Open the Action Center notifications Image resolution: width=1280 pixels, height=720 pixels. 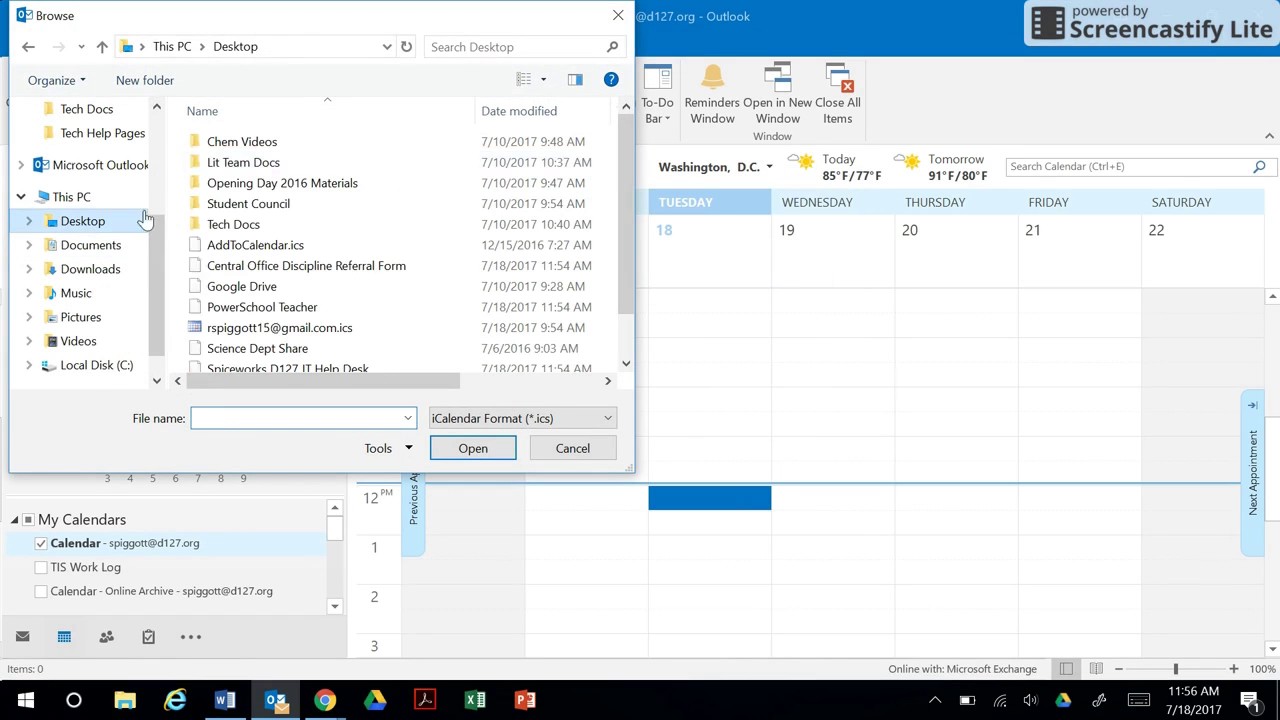point(1250,700)
